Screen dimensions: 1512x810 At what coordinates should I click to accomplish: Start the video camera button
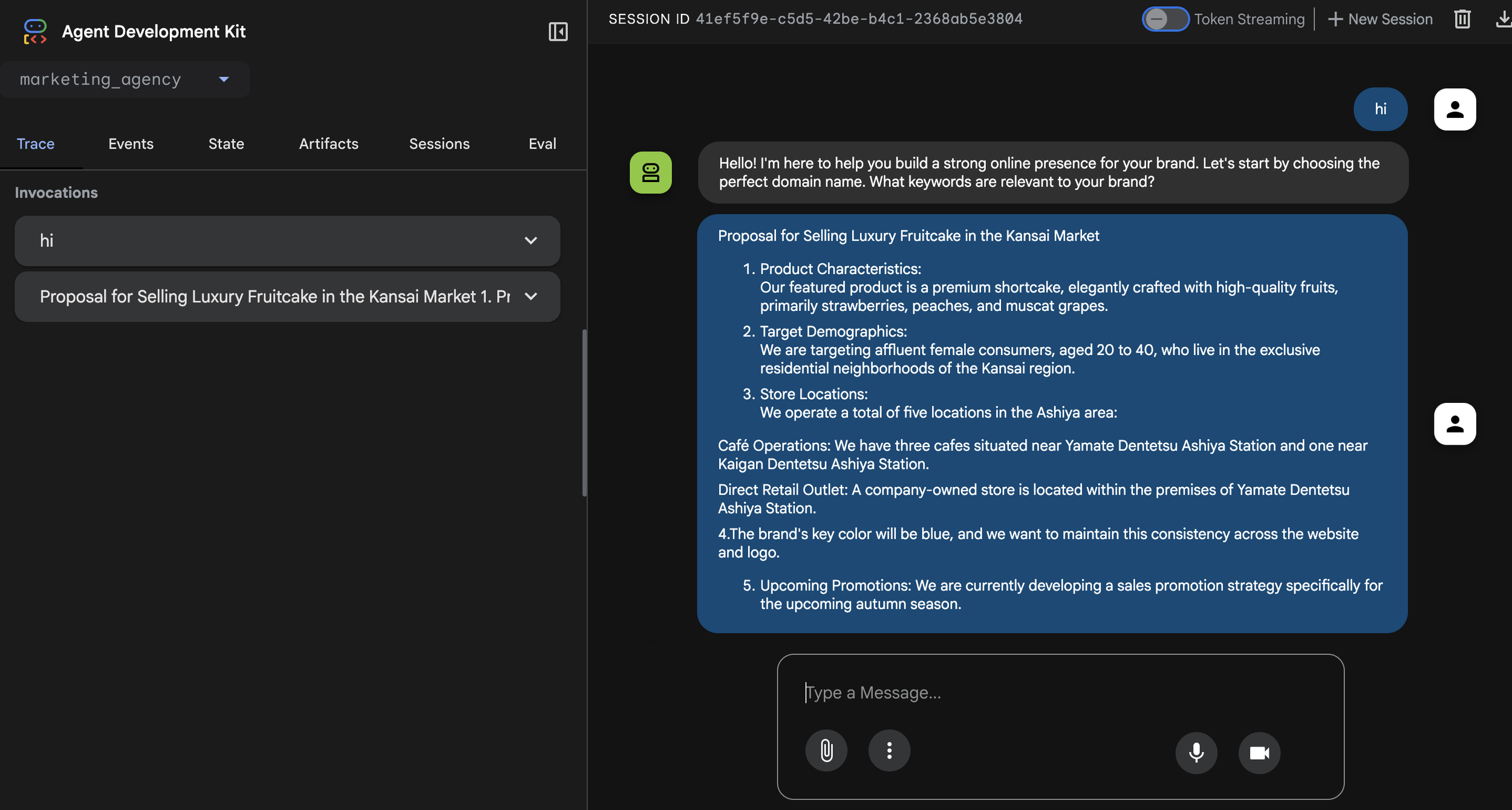1259,753
